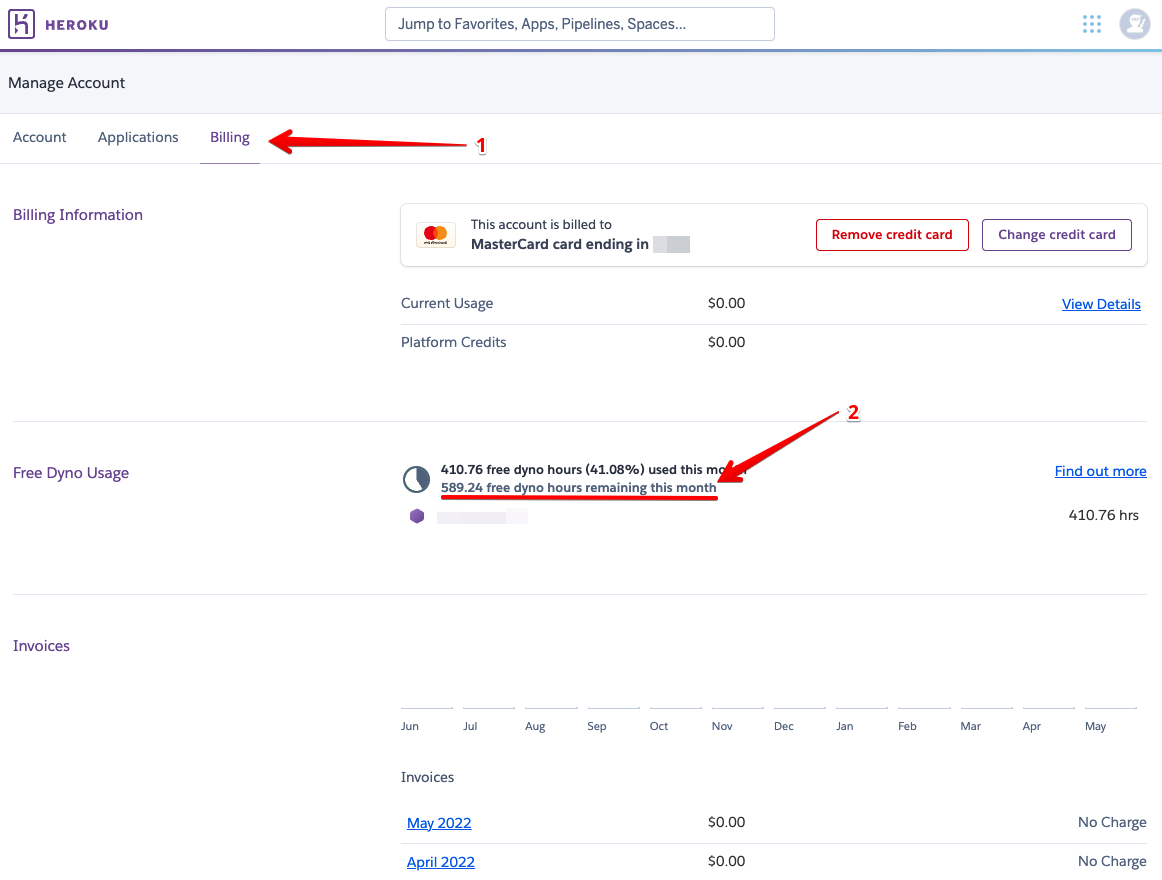Click the Platform Credits label
Viewport: 1162px width, 880px height.
(454, 343)
